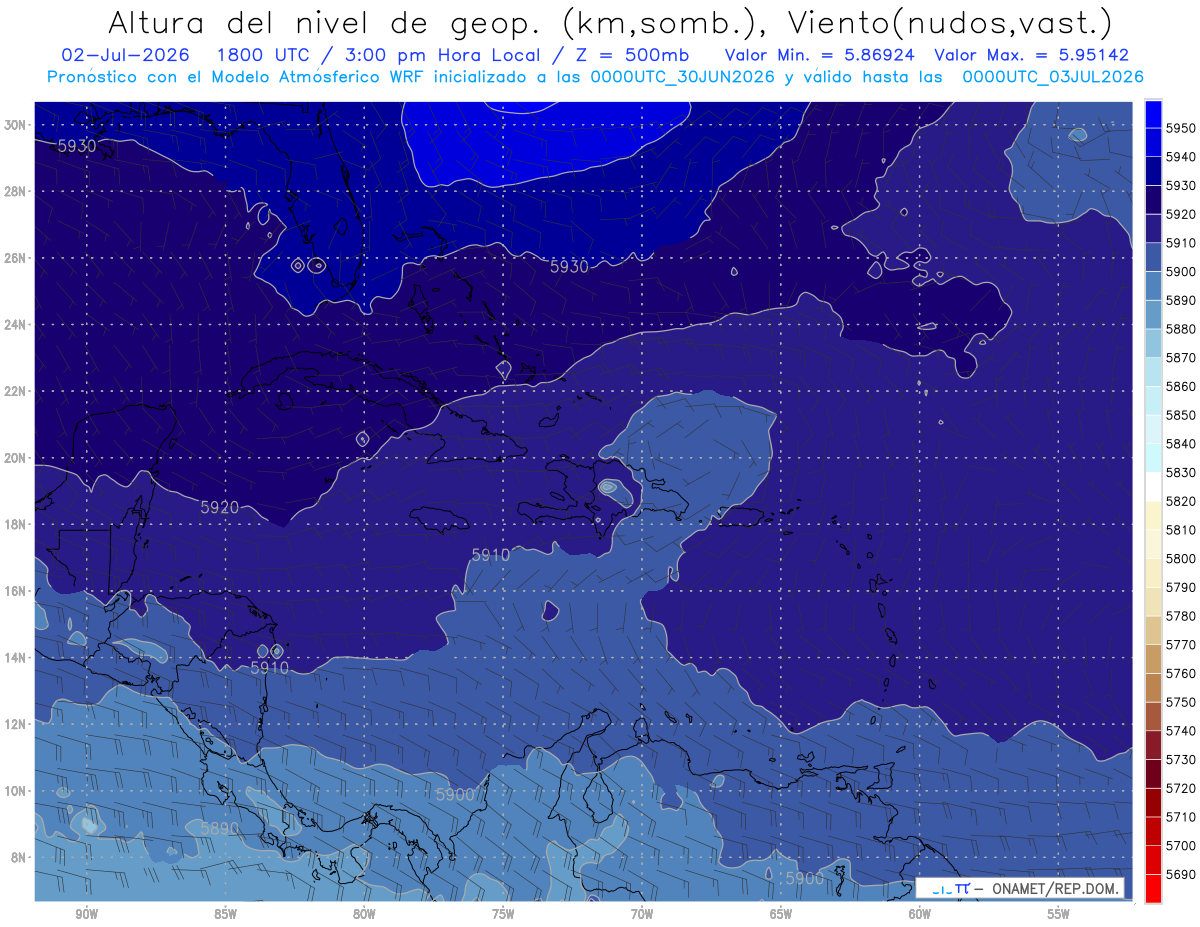Click the 5890 contour label on the map
Viewport: 1200px width, 927px height.
point(220,829)
